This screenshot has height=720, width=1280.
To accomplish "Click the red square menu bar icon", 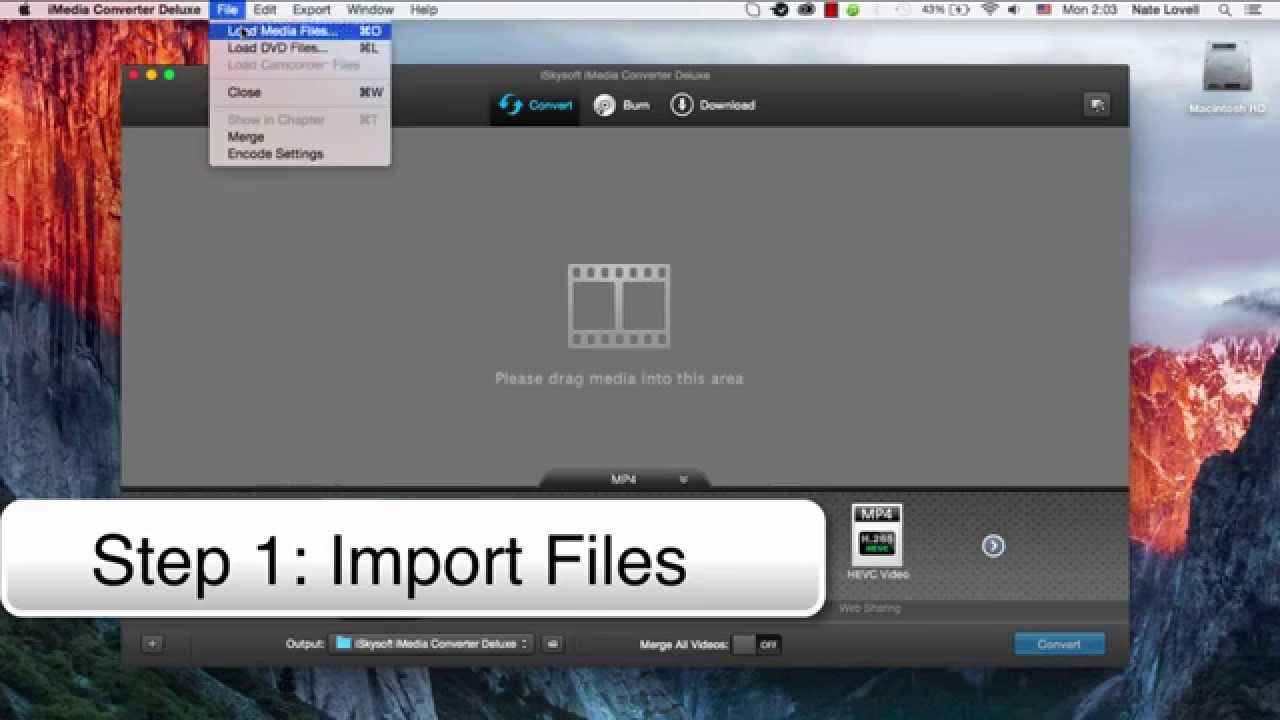I will [x=831, y=9].
